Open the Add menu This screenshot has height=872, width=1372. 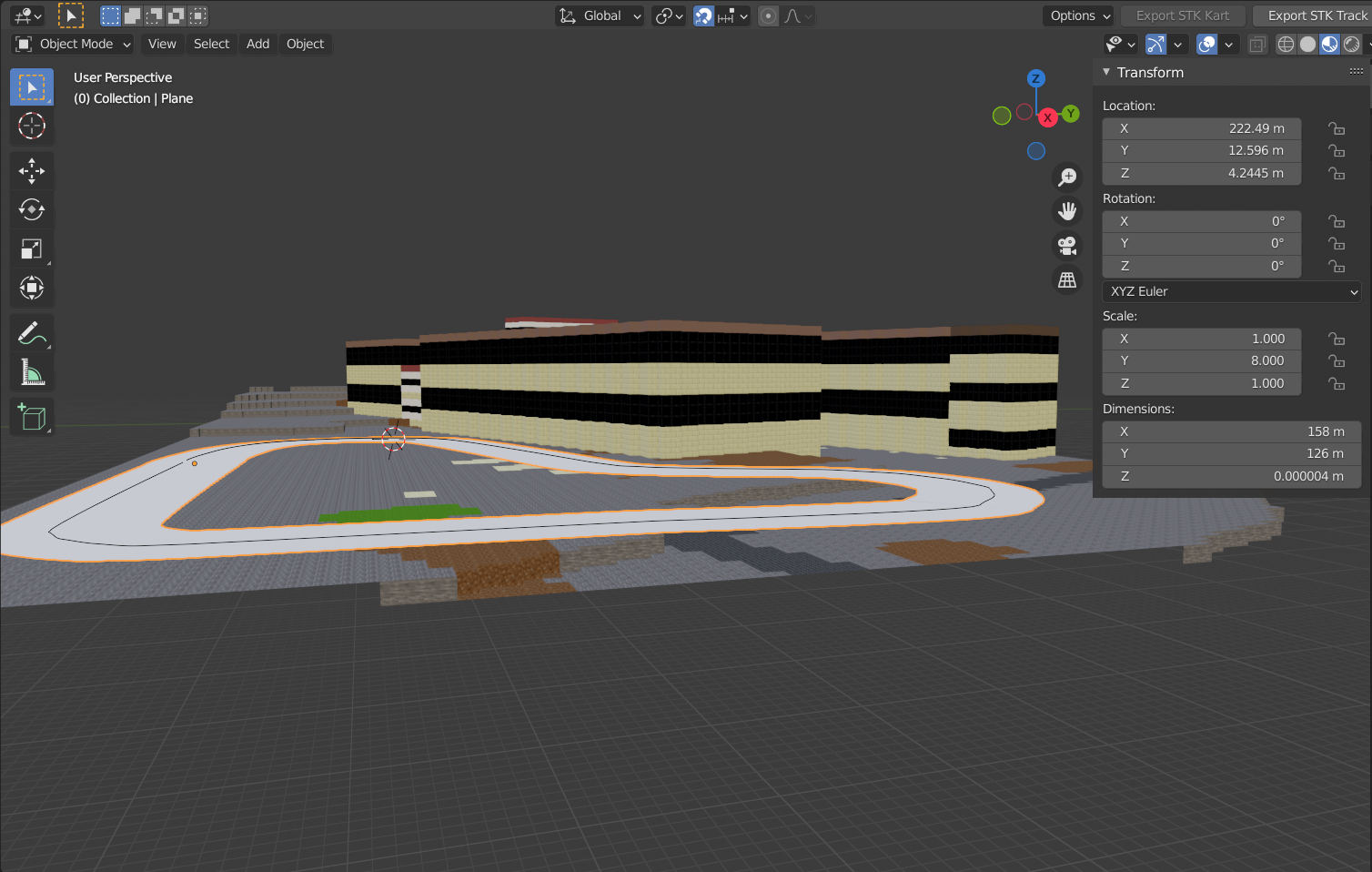point(257,45)
